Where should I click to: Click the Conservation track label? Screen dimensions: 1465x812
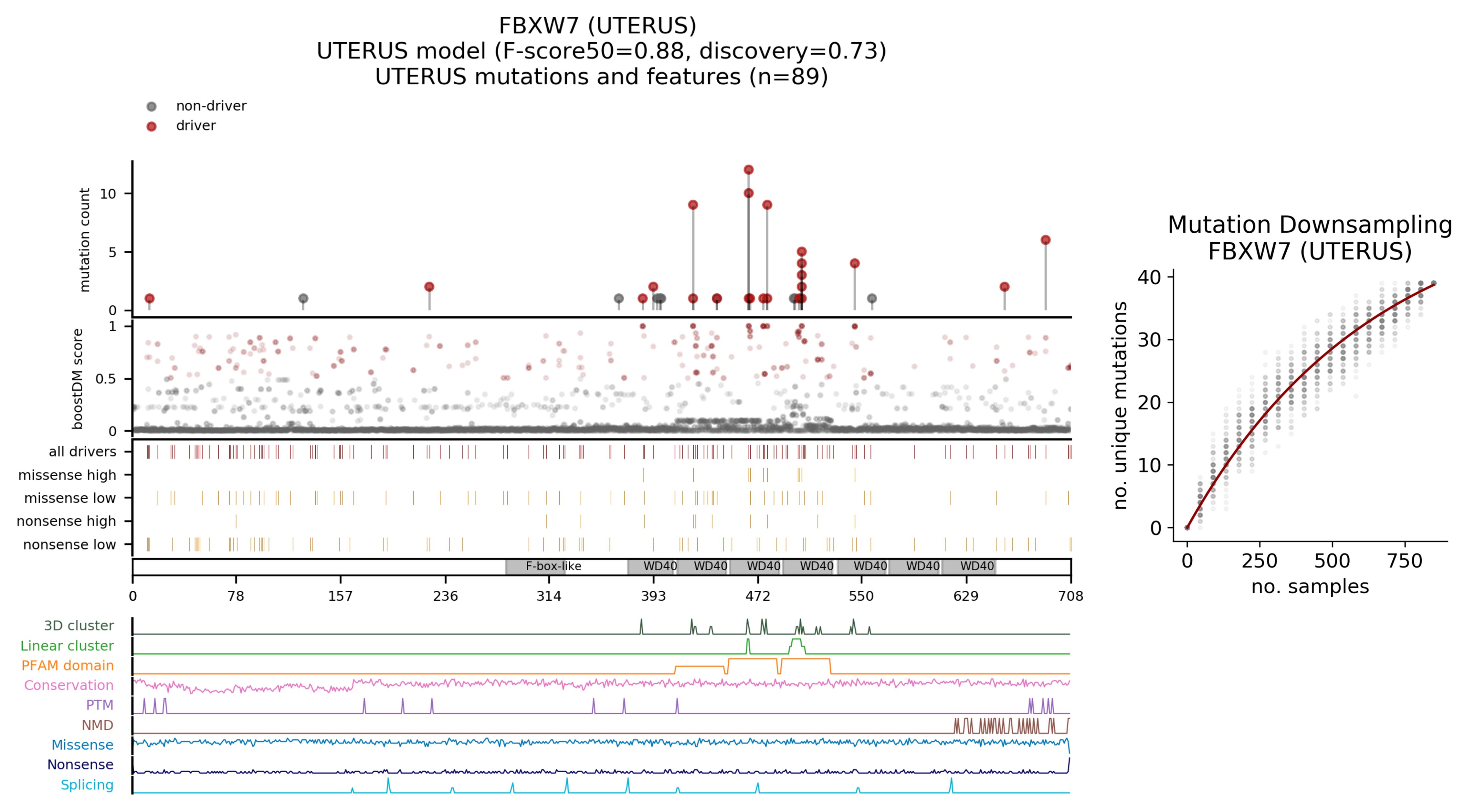(68, 685)
